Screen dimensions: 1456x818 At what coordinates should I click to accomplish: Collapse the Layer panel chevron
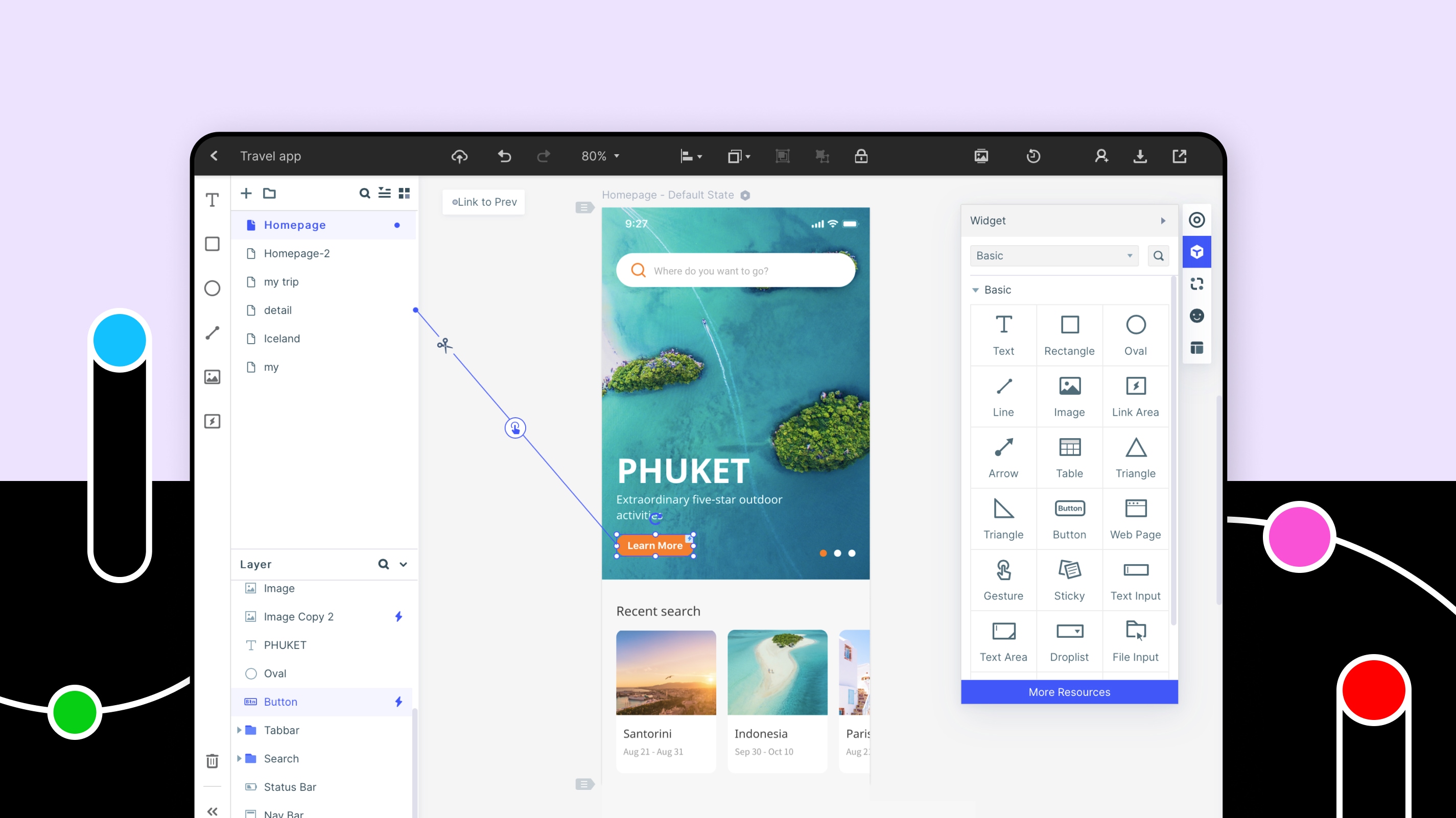coord(403,564)
